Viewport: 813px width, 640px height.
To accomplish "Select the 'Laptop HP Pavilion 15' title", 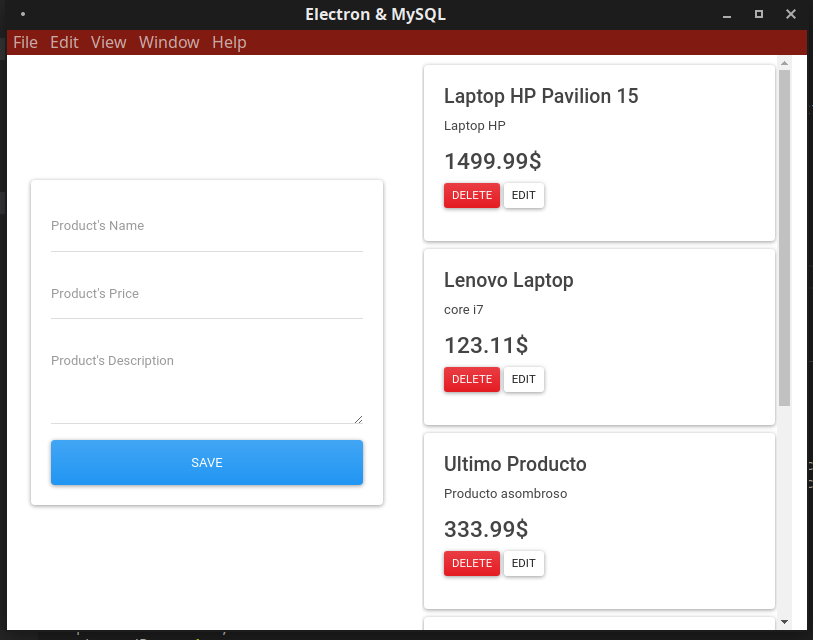I will click(541, 96).
